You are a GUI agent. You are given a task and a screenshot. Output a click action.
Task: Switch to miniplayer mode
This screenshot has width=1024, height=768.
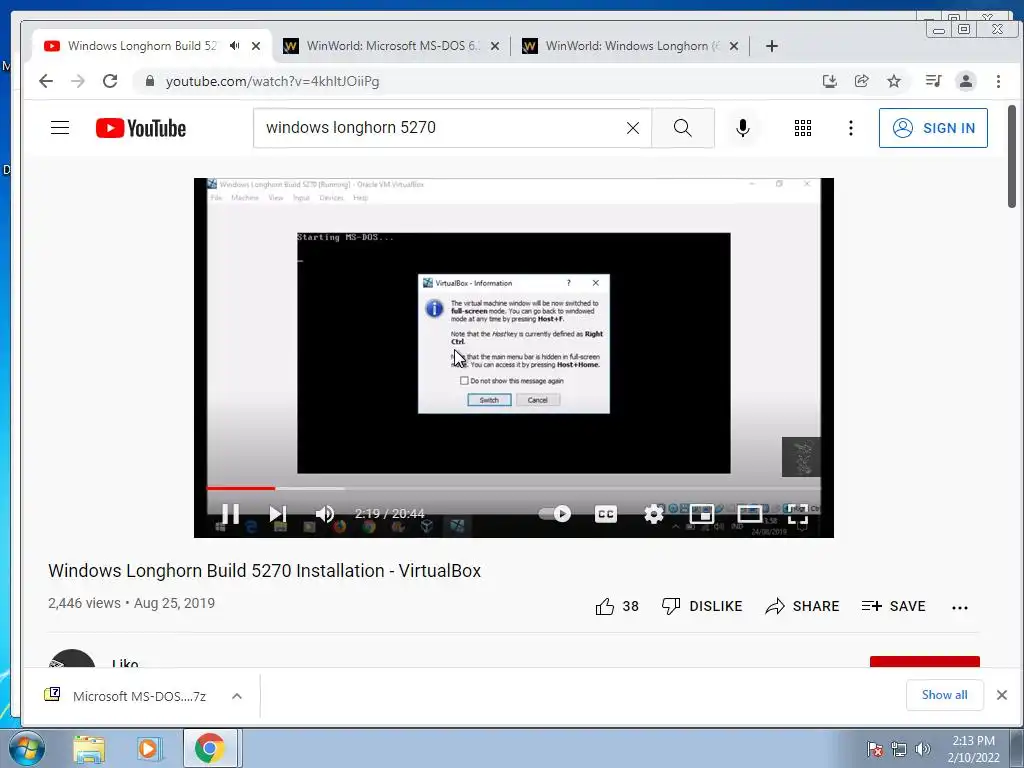[701, 514]
